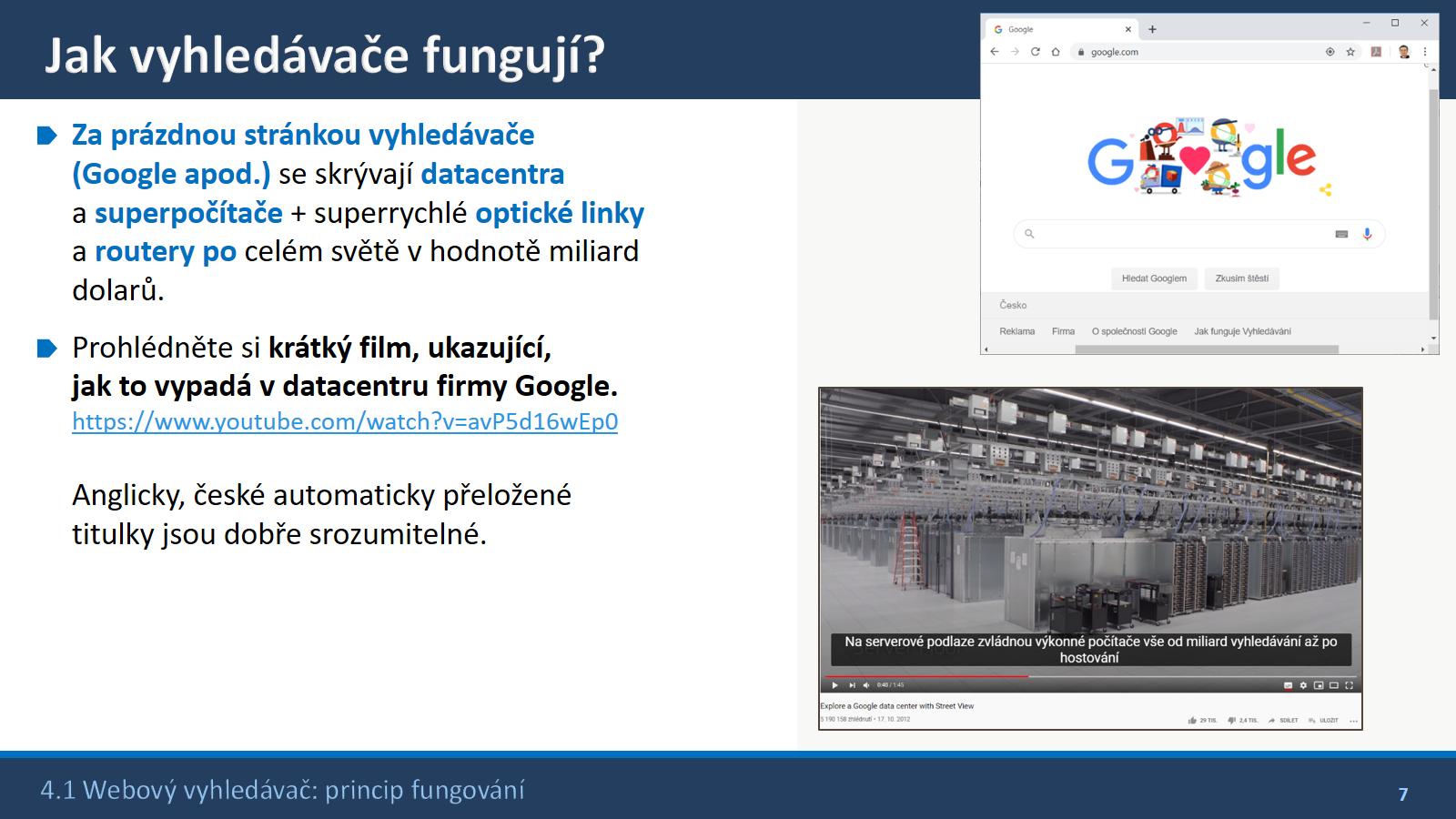Click the scroll-down arrow in Chrome window
Image resolution: width=1456 pixels, height=819 pixels.
pos(1433,338)
